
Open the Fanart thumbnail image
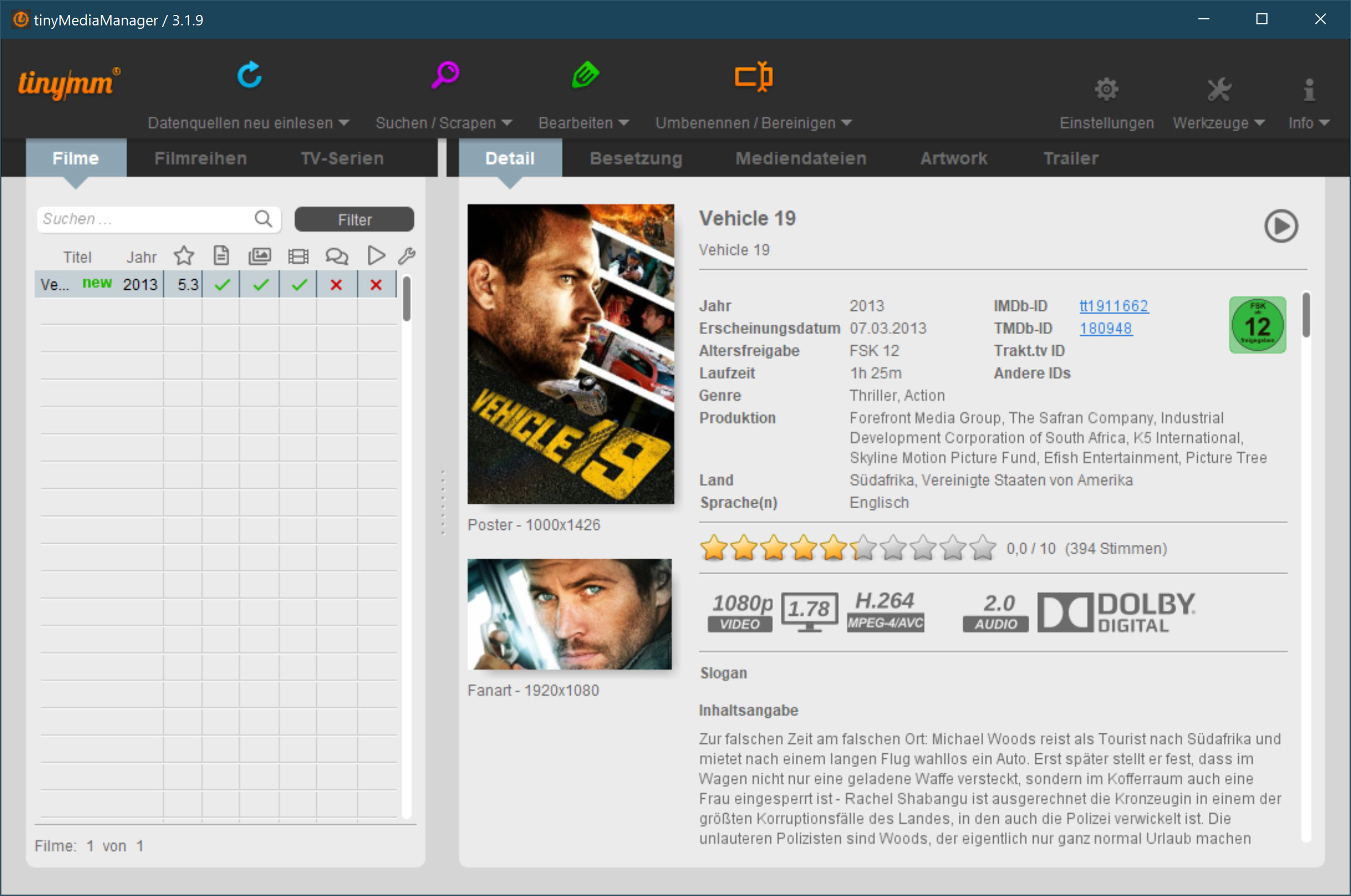[569, 614]
